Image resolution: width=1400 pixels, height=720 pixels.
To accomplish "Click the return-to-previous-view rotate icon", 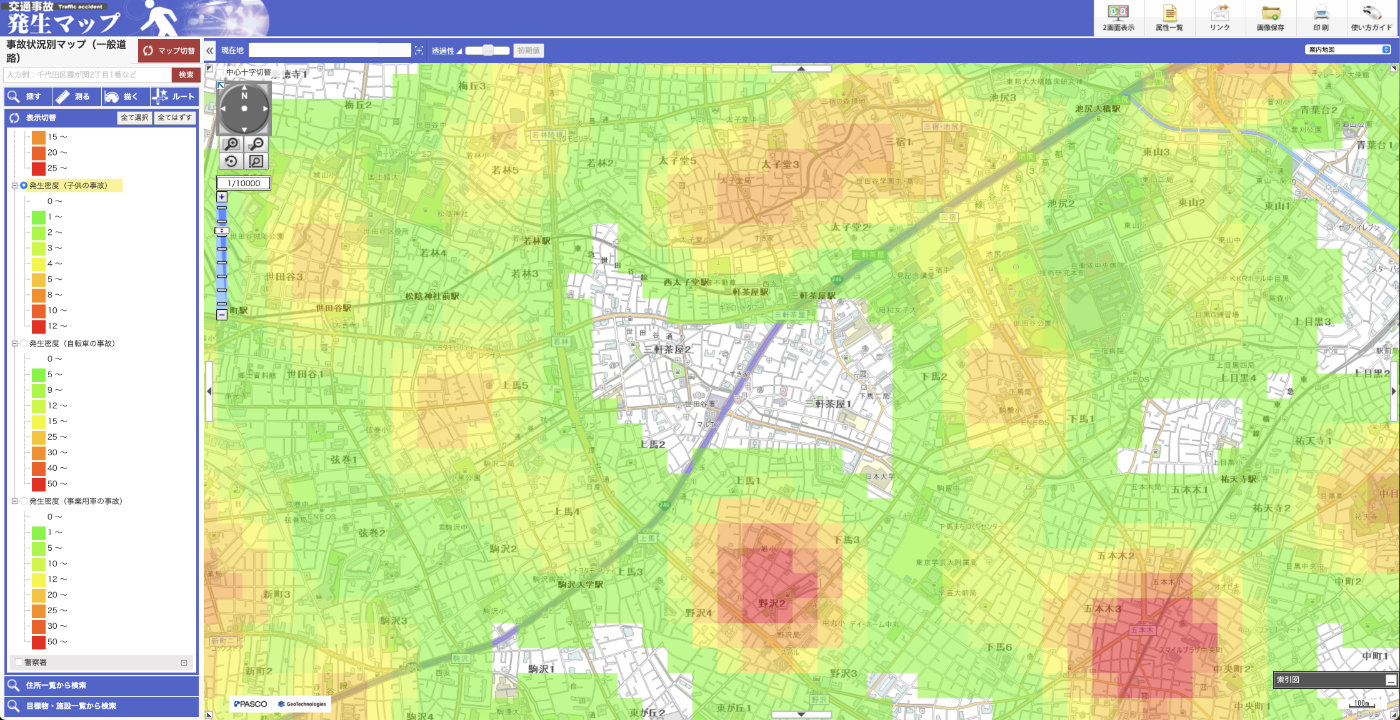I will (x=232, y=161).
